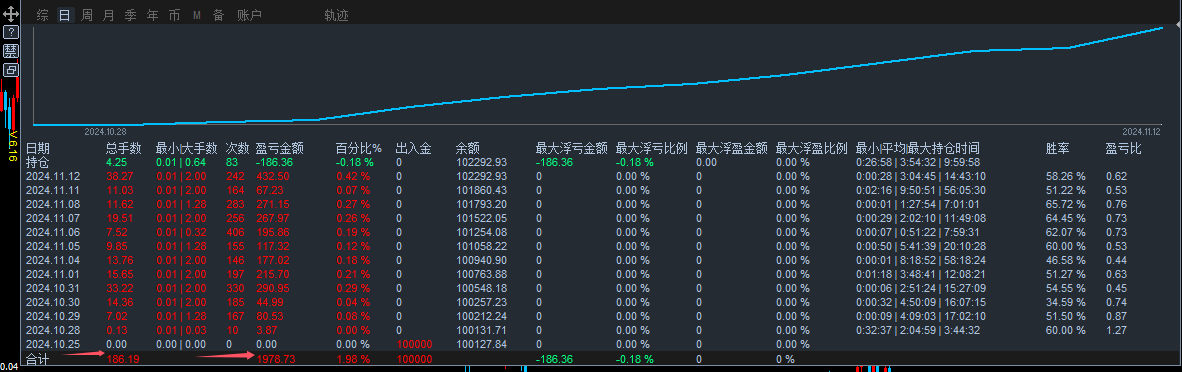This screenshot has height=372, width=1182.
Task: Click the M tab
Action: pyautogui.click(x=197, y=15)
